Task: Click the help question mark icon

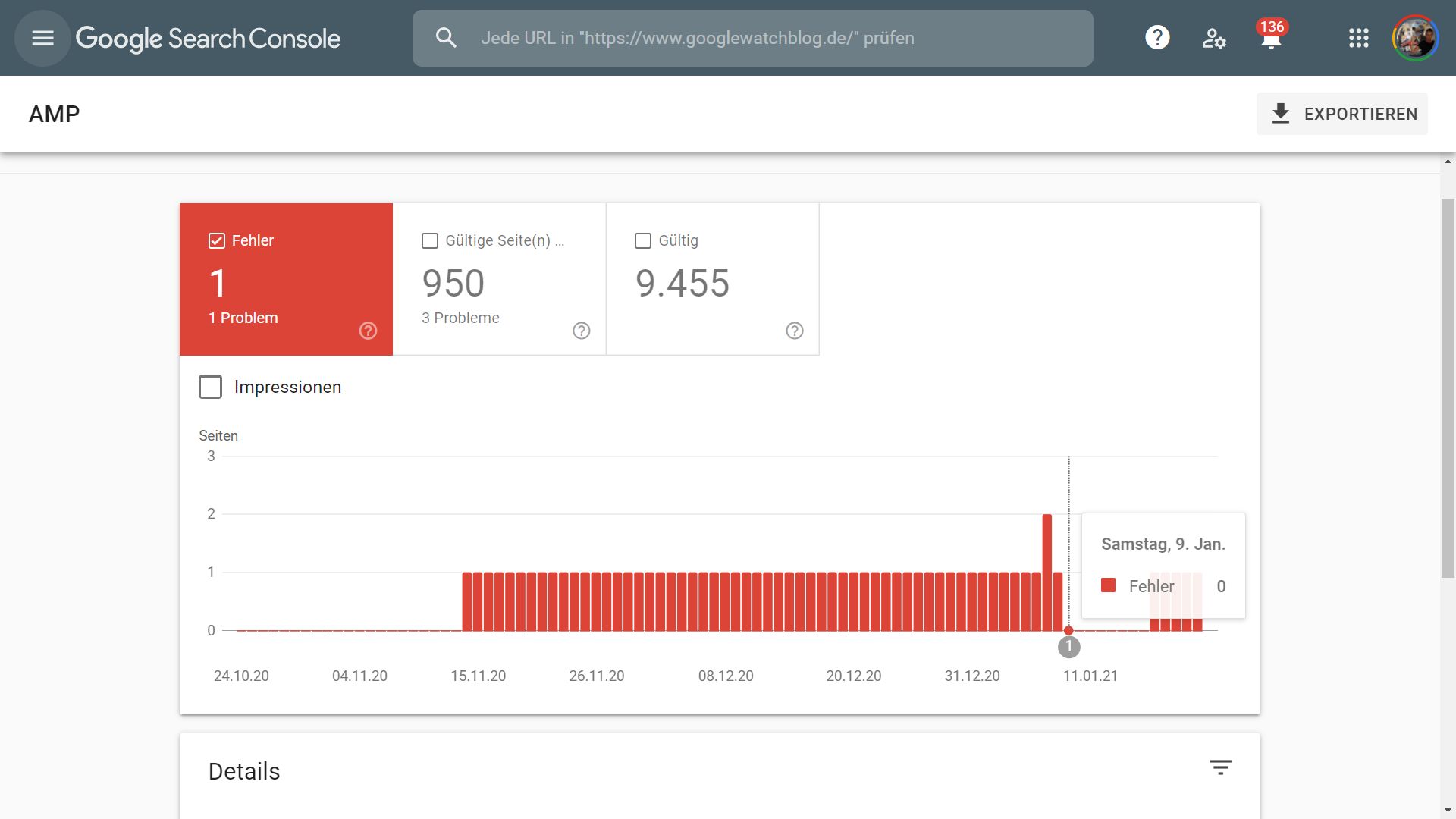Action: [1157, 38]
